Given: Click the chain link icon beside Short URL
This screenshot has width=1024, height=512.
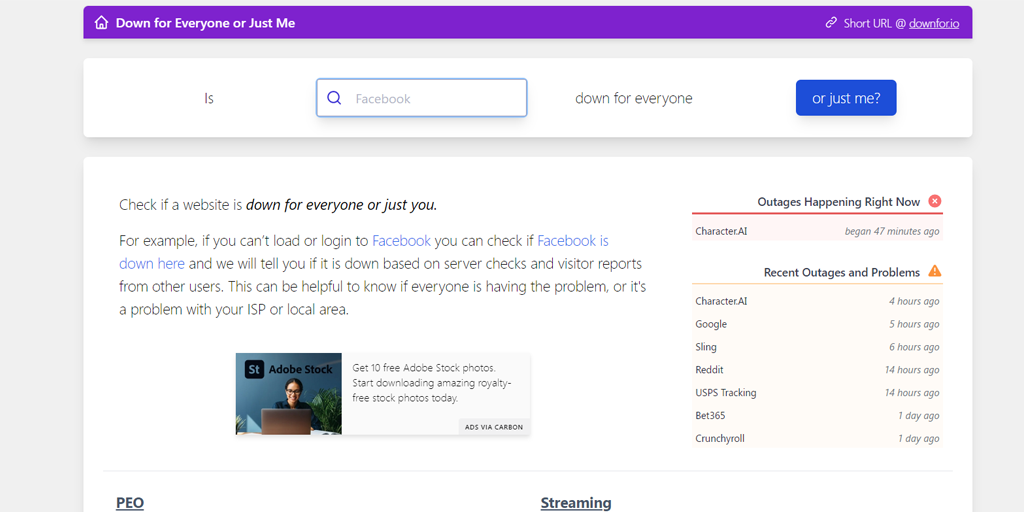Looking at the screenshot, I should coord(831,23).
